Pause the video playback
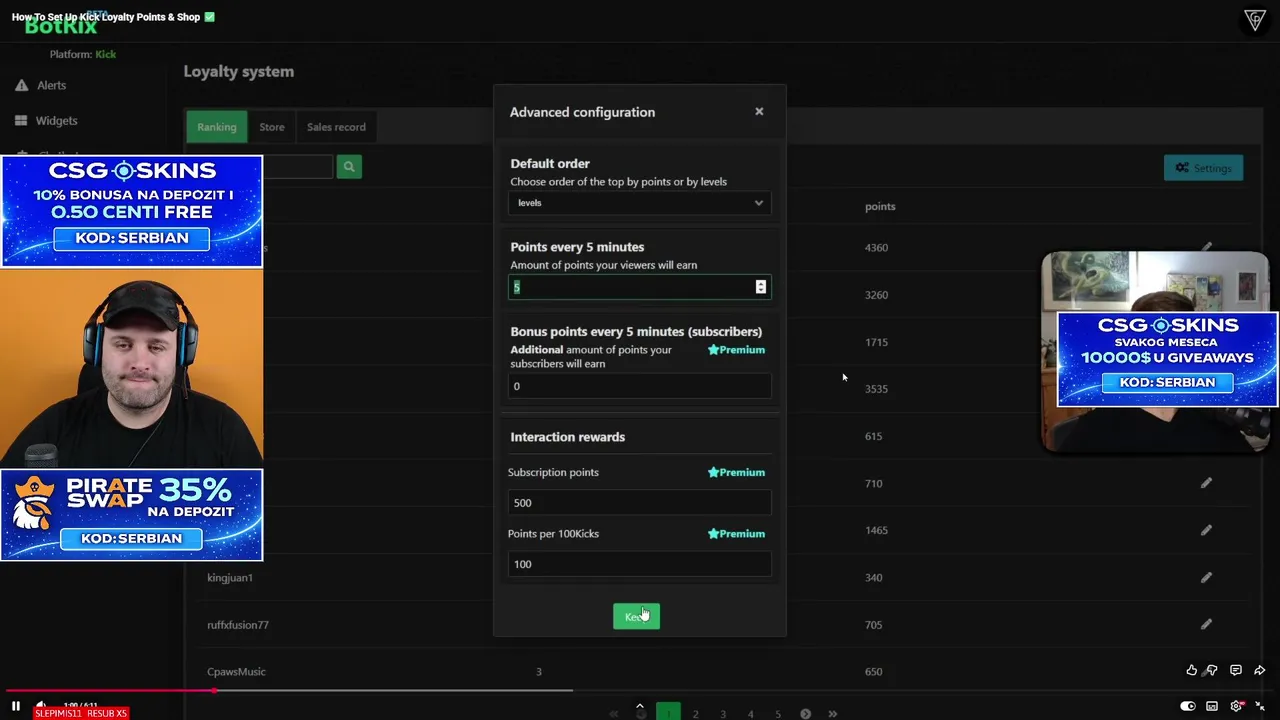Image resolution: width=1280 pixels, height=720 pixels. [16, 706]
